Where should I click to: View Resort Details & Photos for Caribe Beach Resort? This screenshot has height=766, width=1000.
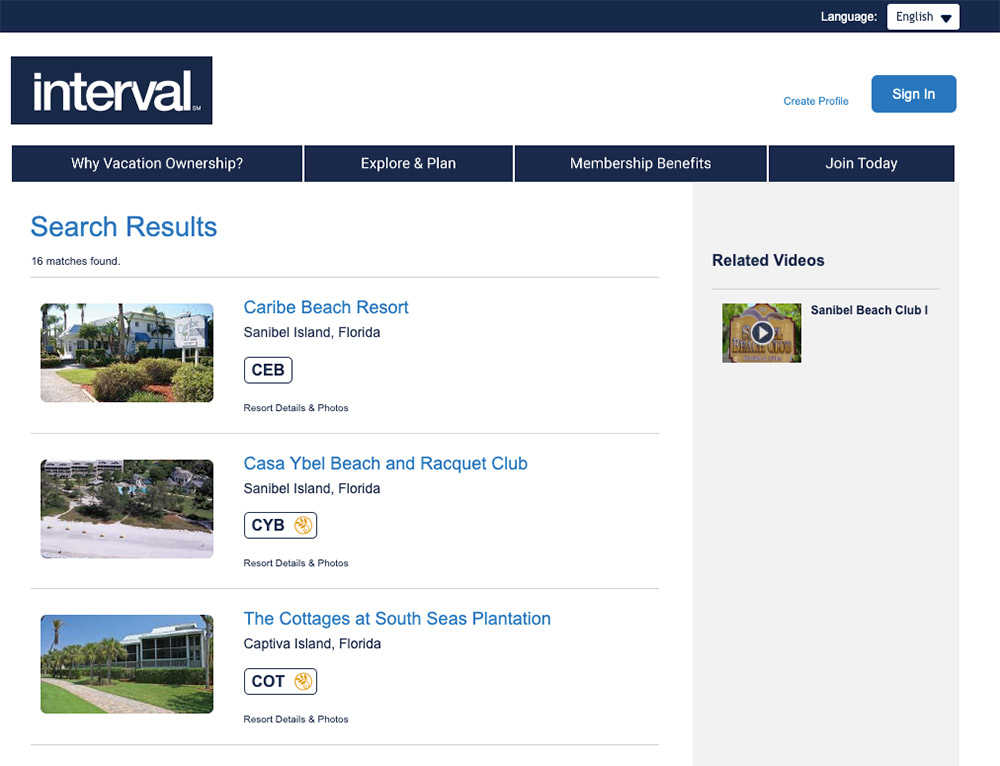tap(296, 408)
